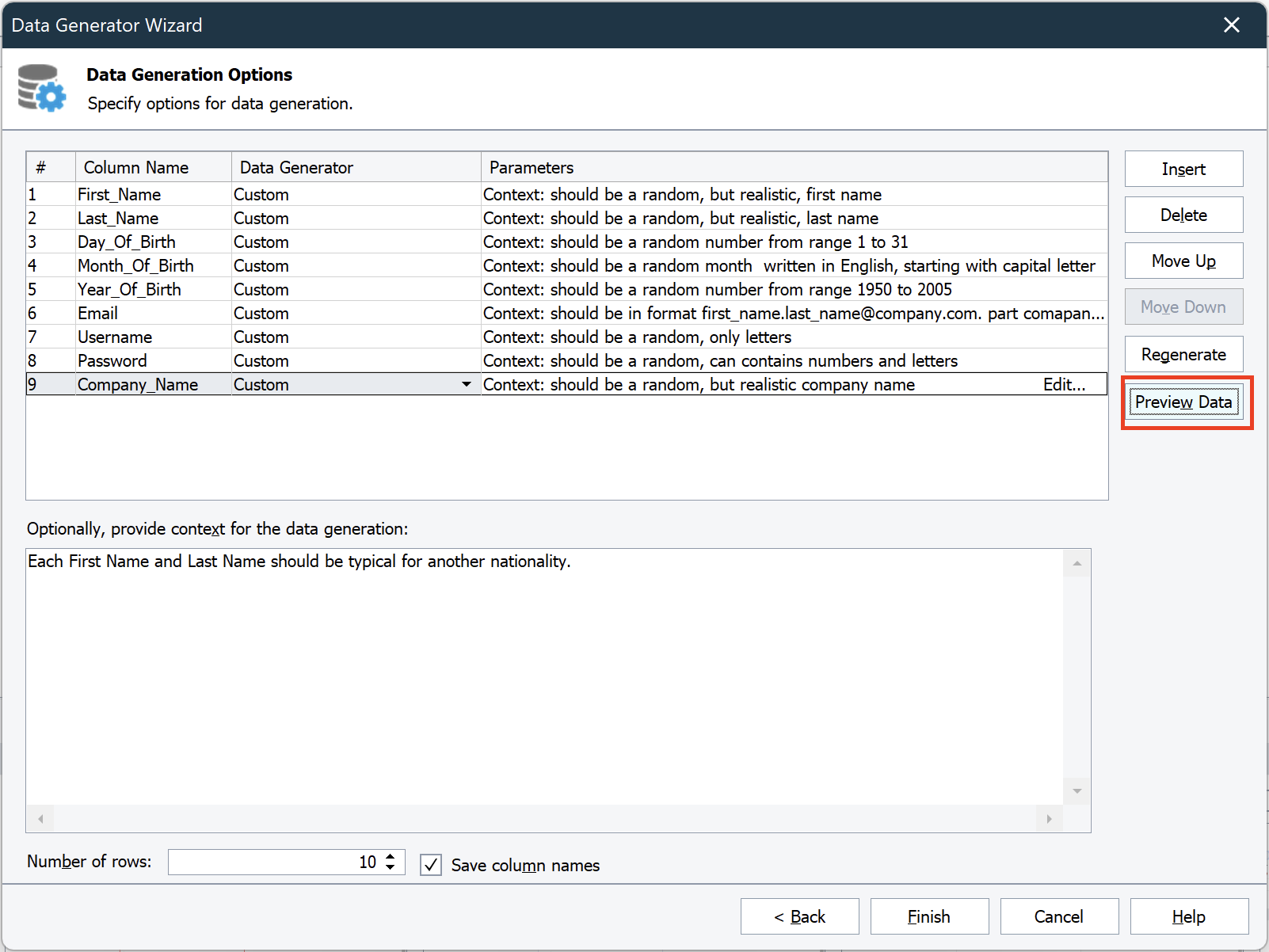Click the Insert button
1269x952 pixels.
pyautogui.click(x=1183, y=169)
